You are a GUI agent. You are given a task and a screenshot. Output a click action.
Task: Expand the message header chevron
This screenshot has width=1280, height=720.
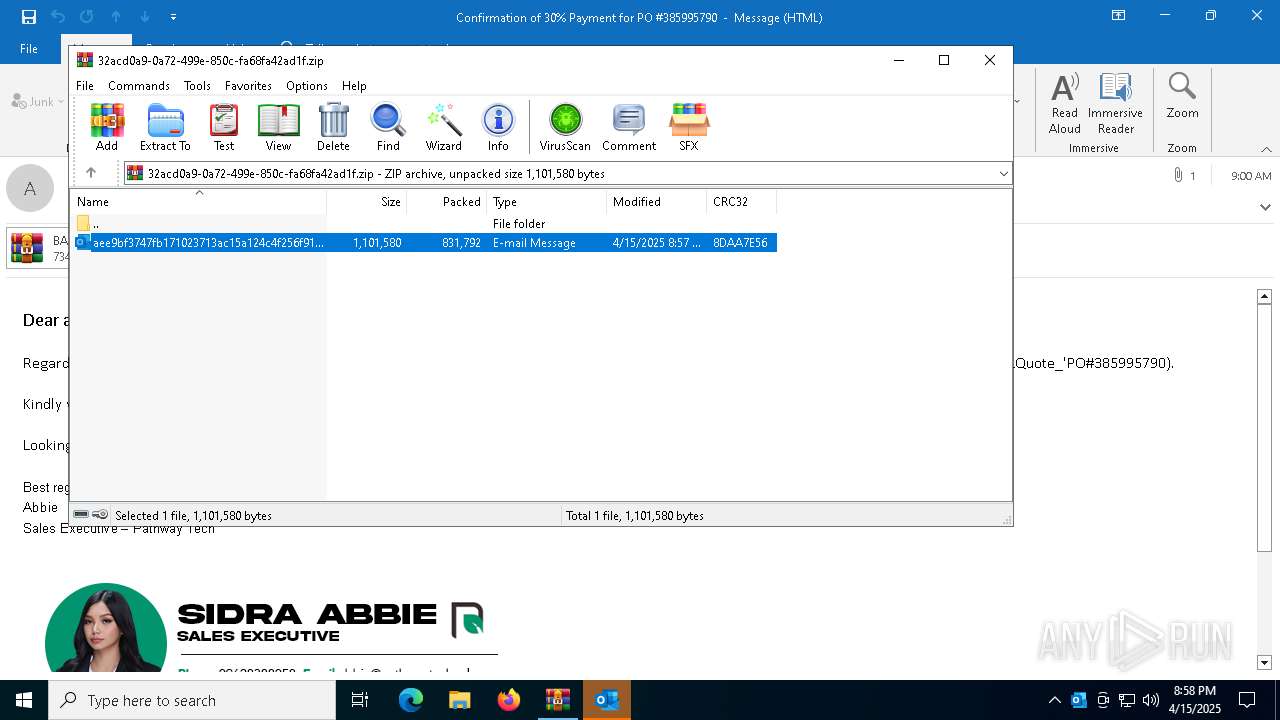tap(1266, 207)
